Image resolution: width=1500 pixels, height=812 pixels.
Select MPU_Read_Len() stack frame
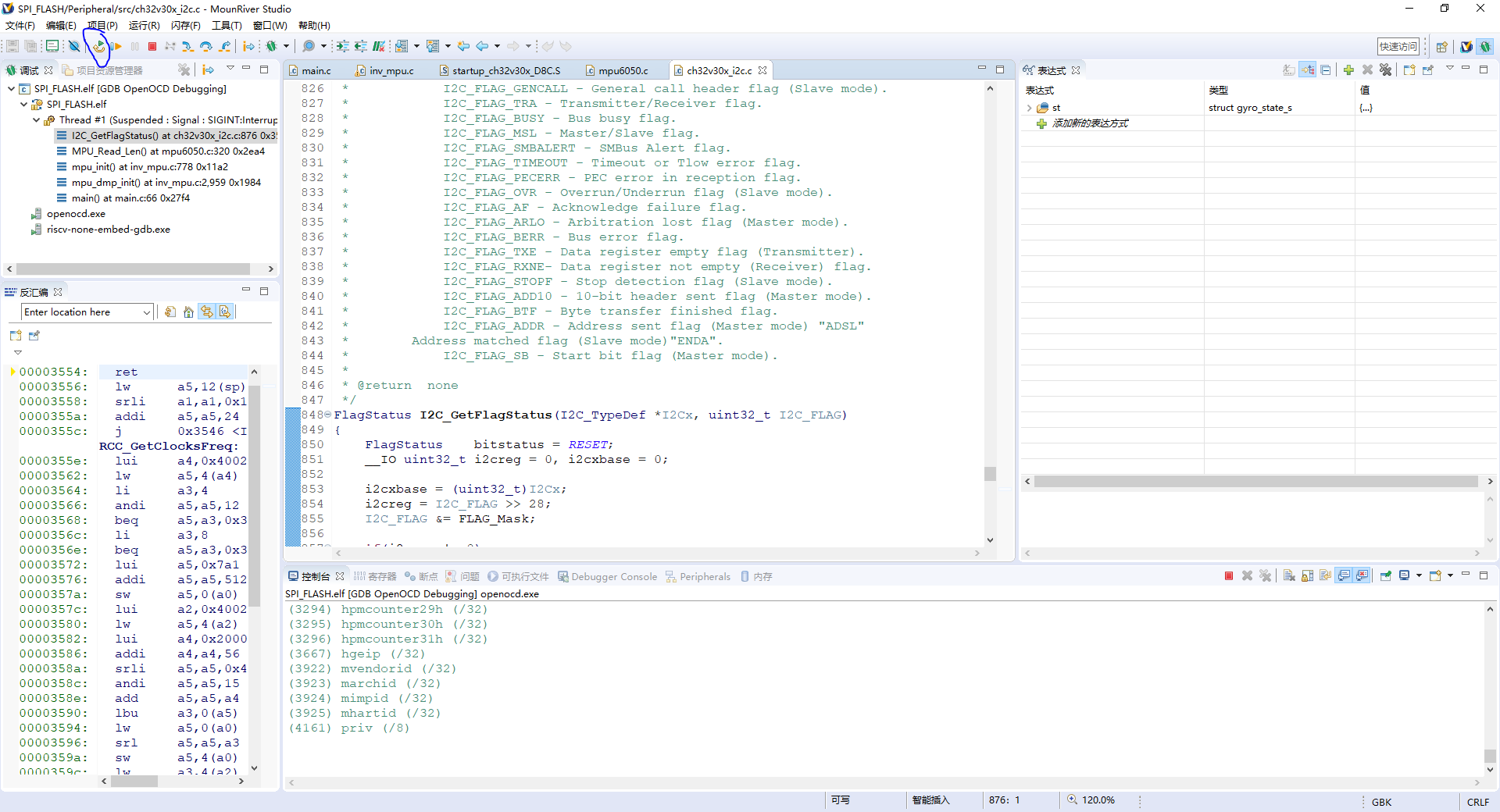coord(168,151)
